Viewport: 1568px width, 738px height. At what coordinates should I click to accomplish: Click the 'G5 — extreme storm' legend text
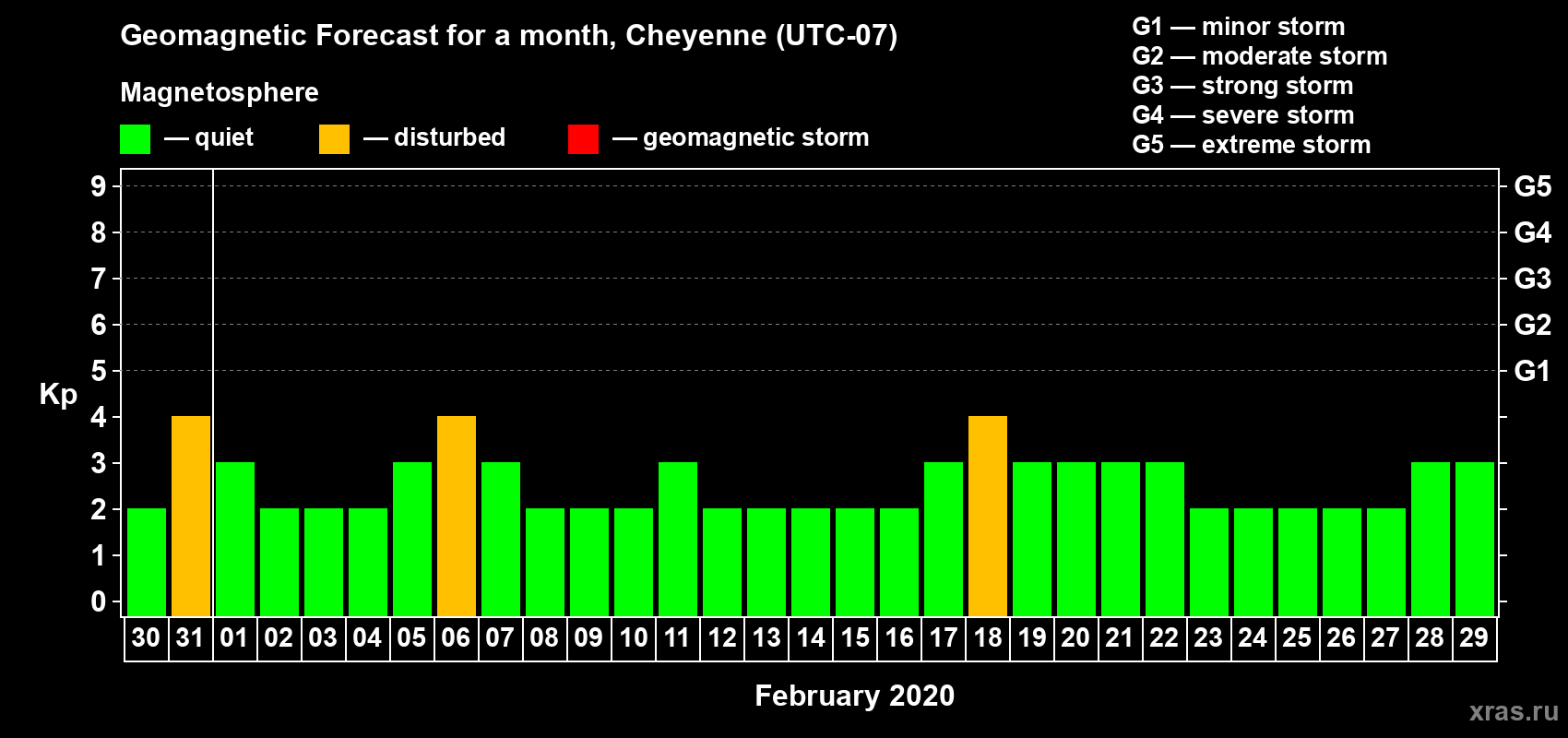coord(1252,145)
